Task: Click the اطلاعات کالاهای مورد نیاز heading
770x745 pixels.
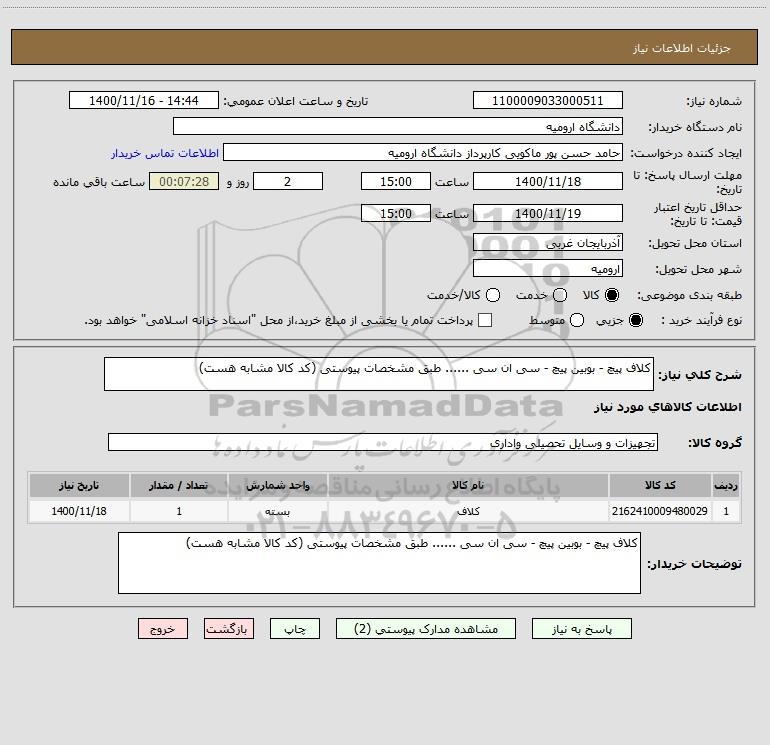Action: 667,407
